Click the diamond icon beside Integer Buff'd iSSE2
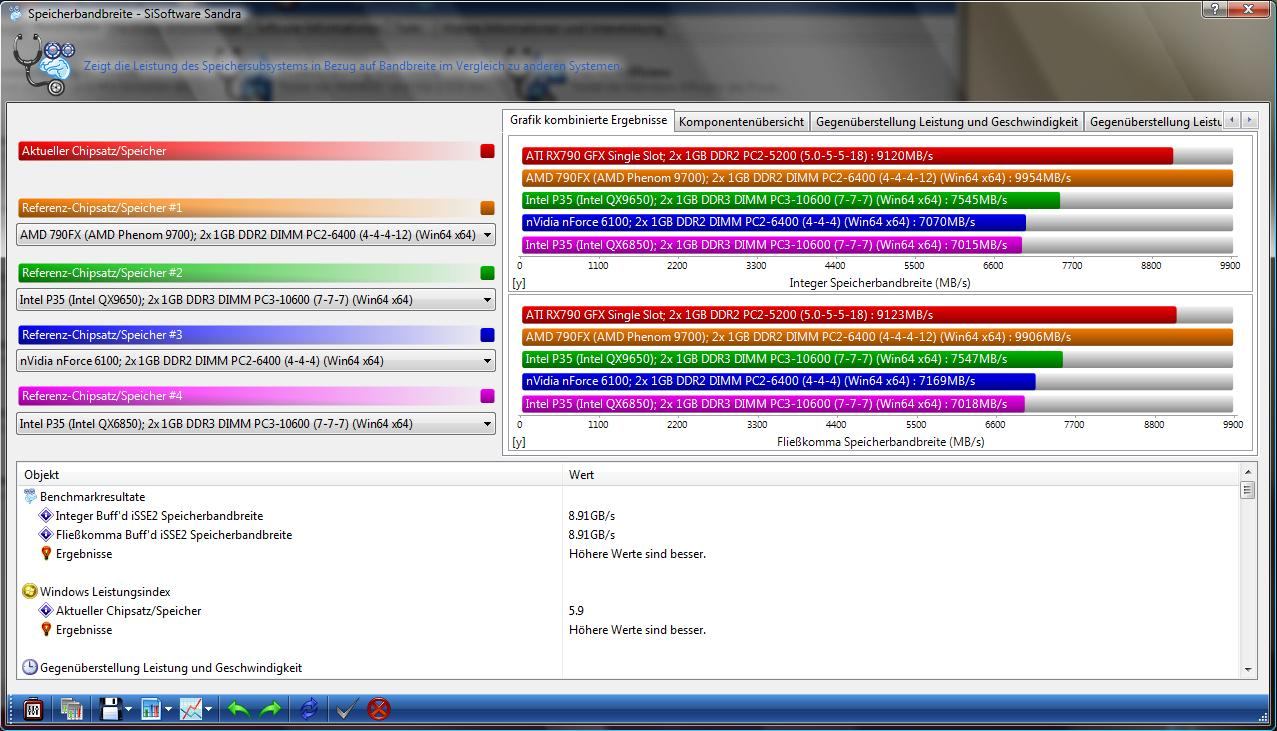Viewport: 1277px width, 731px height. click(x=46, y=516)
